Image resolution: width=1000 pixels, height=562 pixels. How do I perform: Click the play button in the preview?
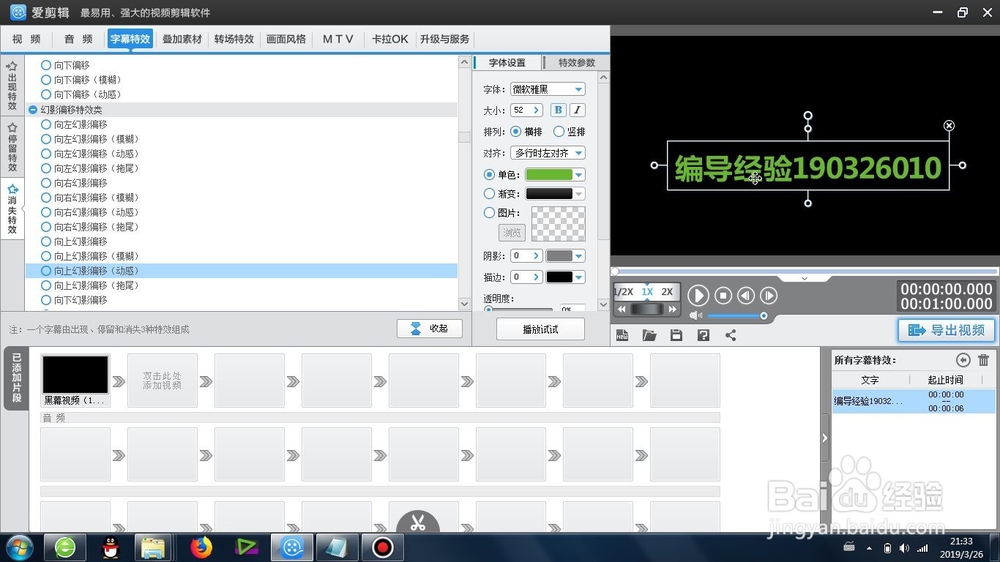[698, 295]
